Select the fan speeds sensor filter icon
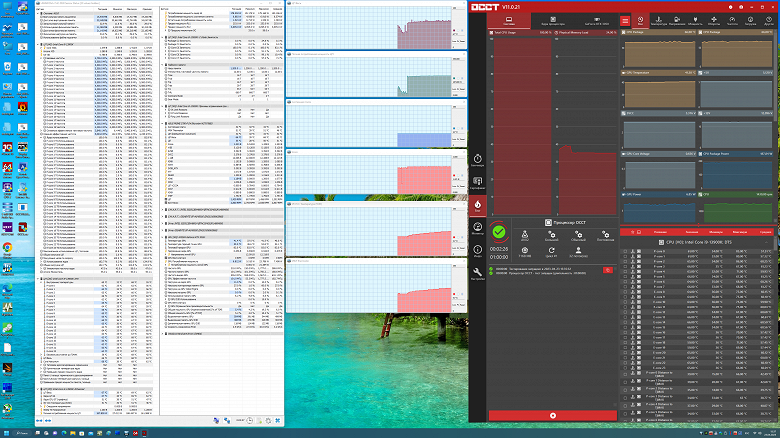Screen dimensions: 780x438 point(713,21)
